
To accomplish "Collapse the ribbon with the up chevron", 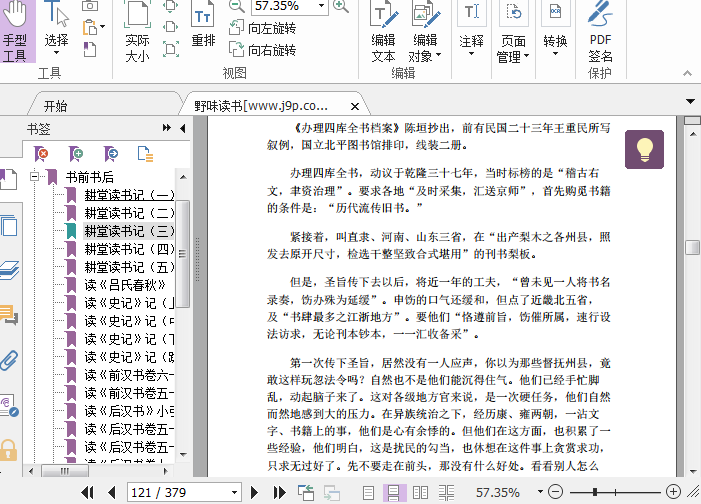I will 688,73.
